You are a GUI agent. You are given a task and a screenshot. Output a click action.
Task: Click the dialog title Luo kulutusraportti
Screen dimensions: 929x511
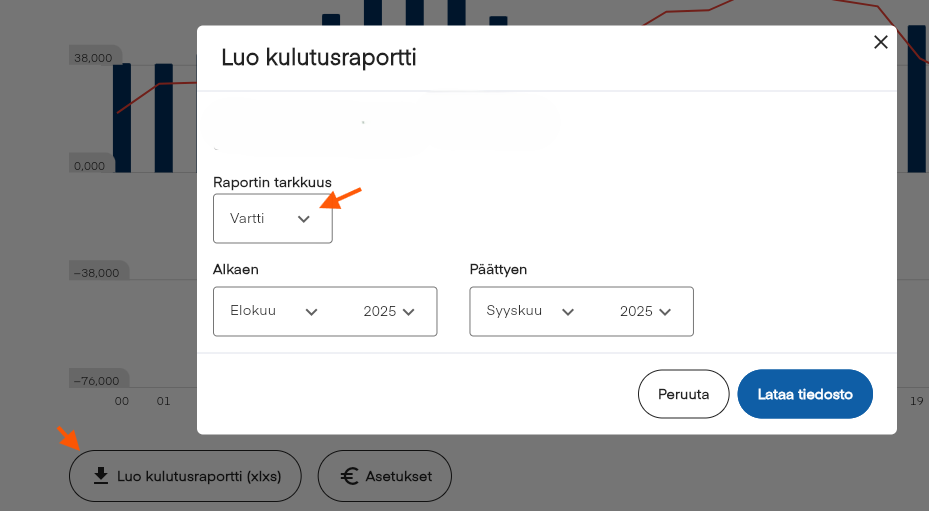point(318,57)
